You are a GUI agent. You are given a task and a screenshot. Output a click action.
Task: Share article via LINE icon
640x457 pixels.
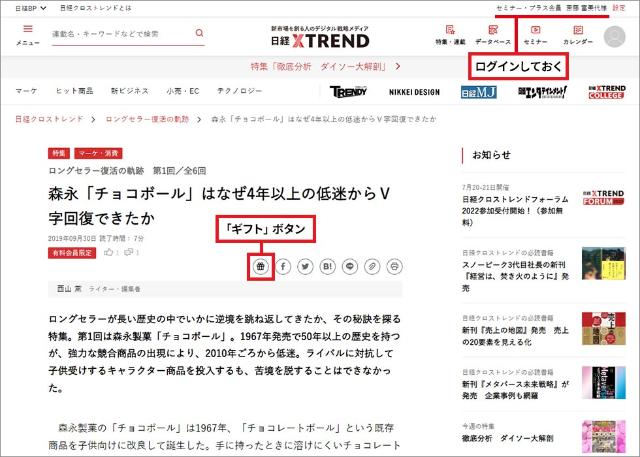pyautogui.click(x=350, y=266)
